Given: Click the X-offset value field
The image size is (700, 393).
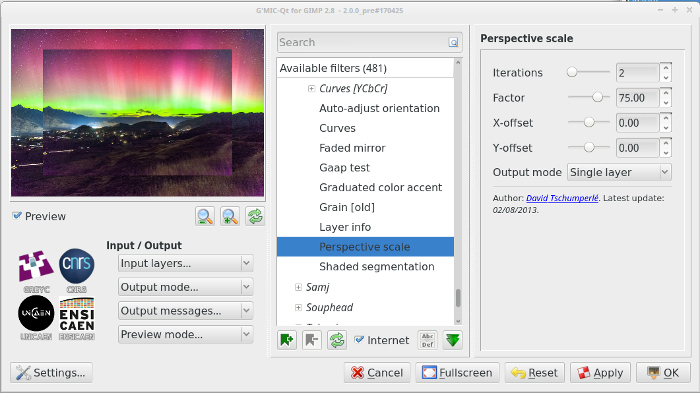Looking at the screenshot, I should 637,123.
